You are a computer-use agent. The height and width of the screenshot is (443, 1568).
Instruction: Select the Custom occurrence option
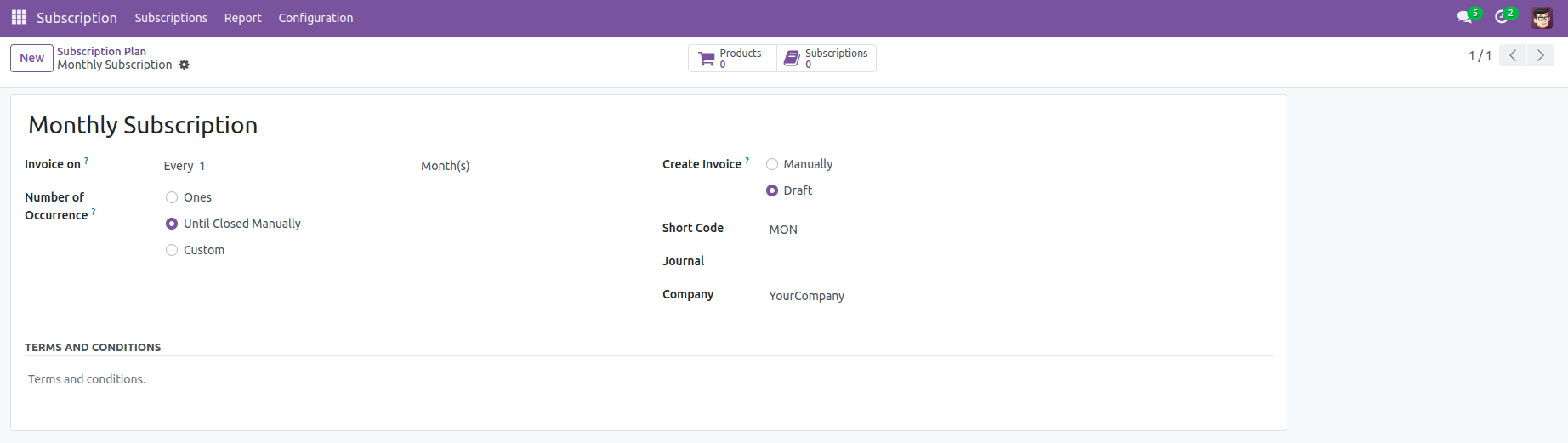pyautogui.click(x=172, y=250)
